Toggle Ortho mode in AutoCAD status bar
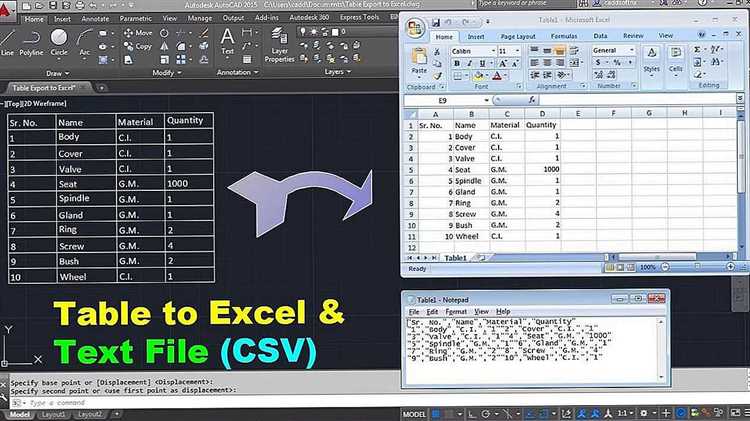Image resolution: width=750 pixels, height=421 pixels. tap(471, 413)
